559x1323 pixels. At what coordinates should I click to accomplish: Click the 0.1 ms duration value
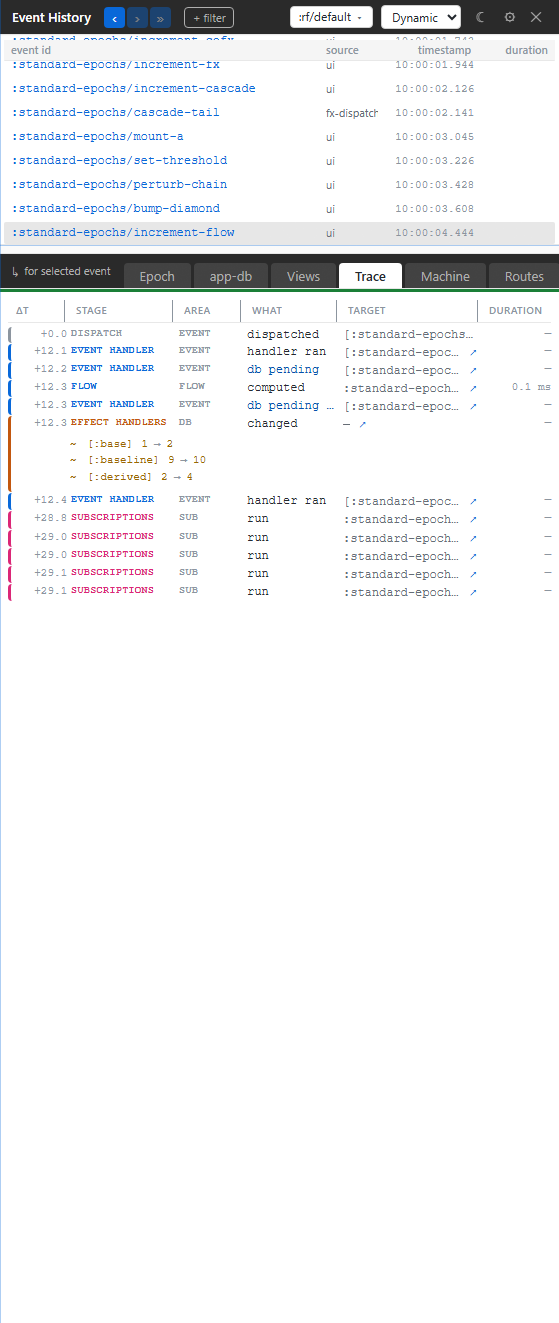(x=531, y=388)
